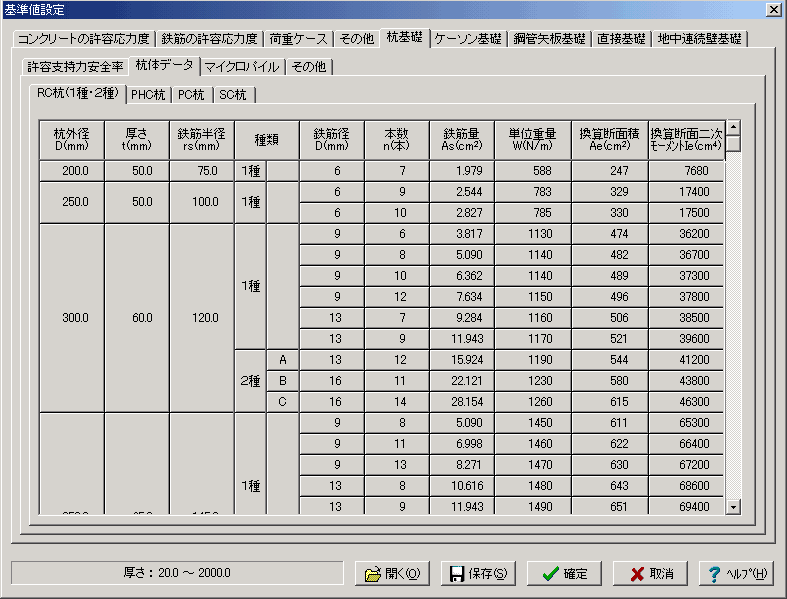Click the 保存 (Save) floppy disk button

478,574
